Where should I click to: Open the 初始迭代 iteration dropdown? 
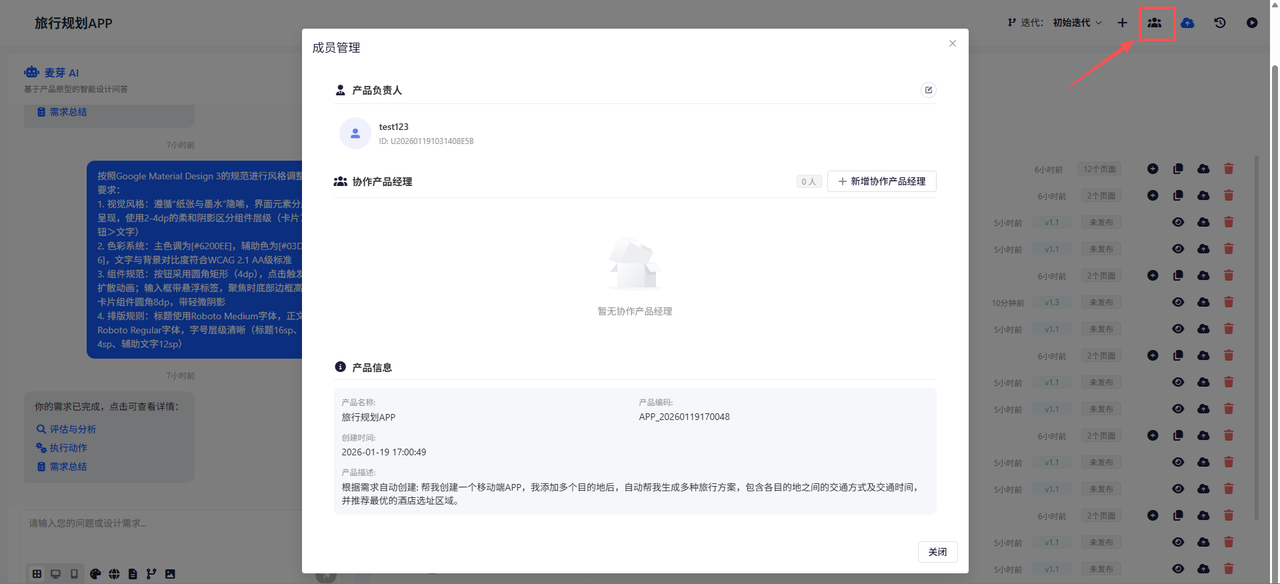point(1077,22)
